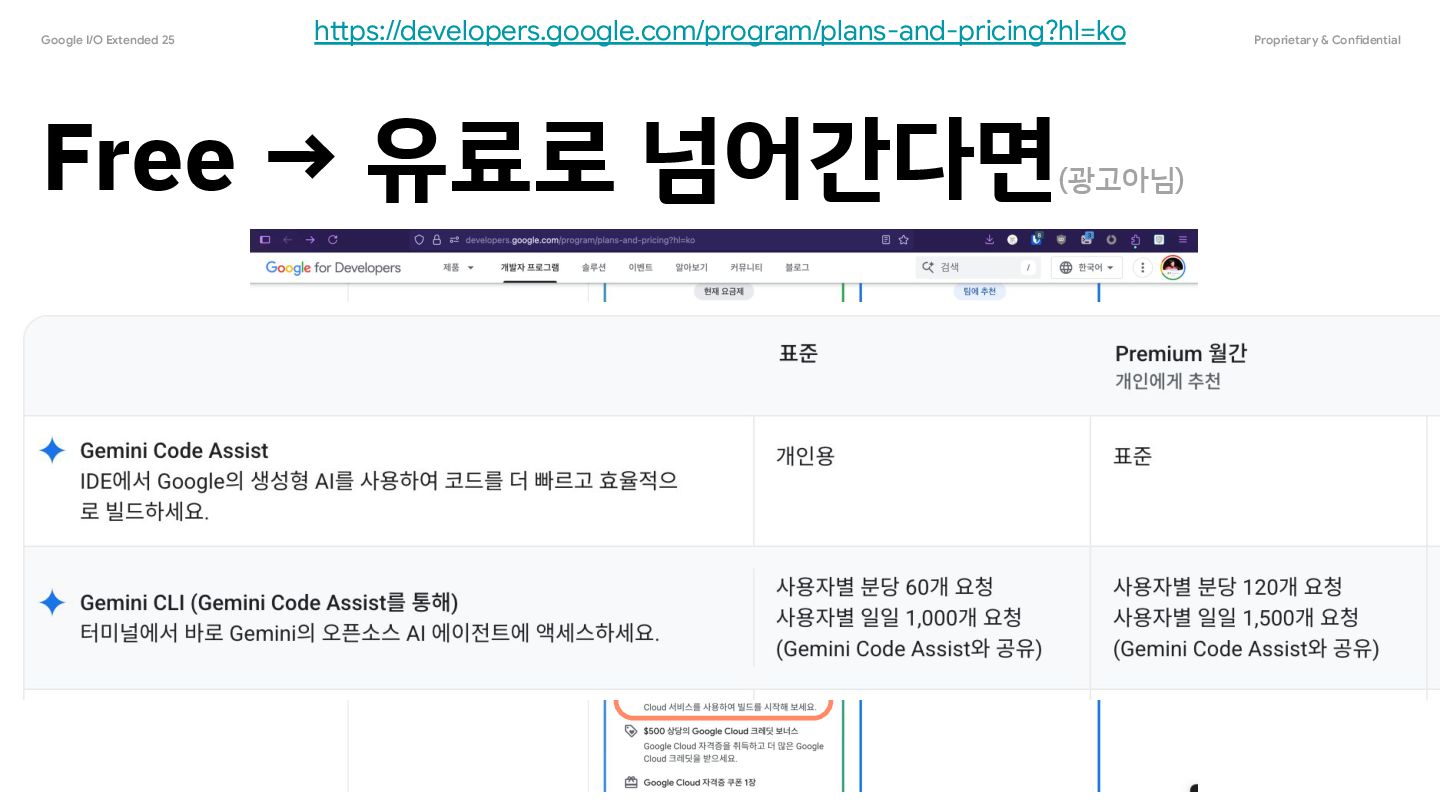This screenshot has height=810, width=1440.
Task: Open the 한국어 language dropdown
Action: click(x=1087, y=268)
